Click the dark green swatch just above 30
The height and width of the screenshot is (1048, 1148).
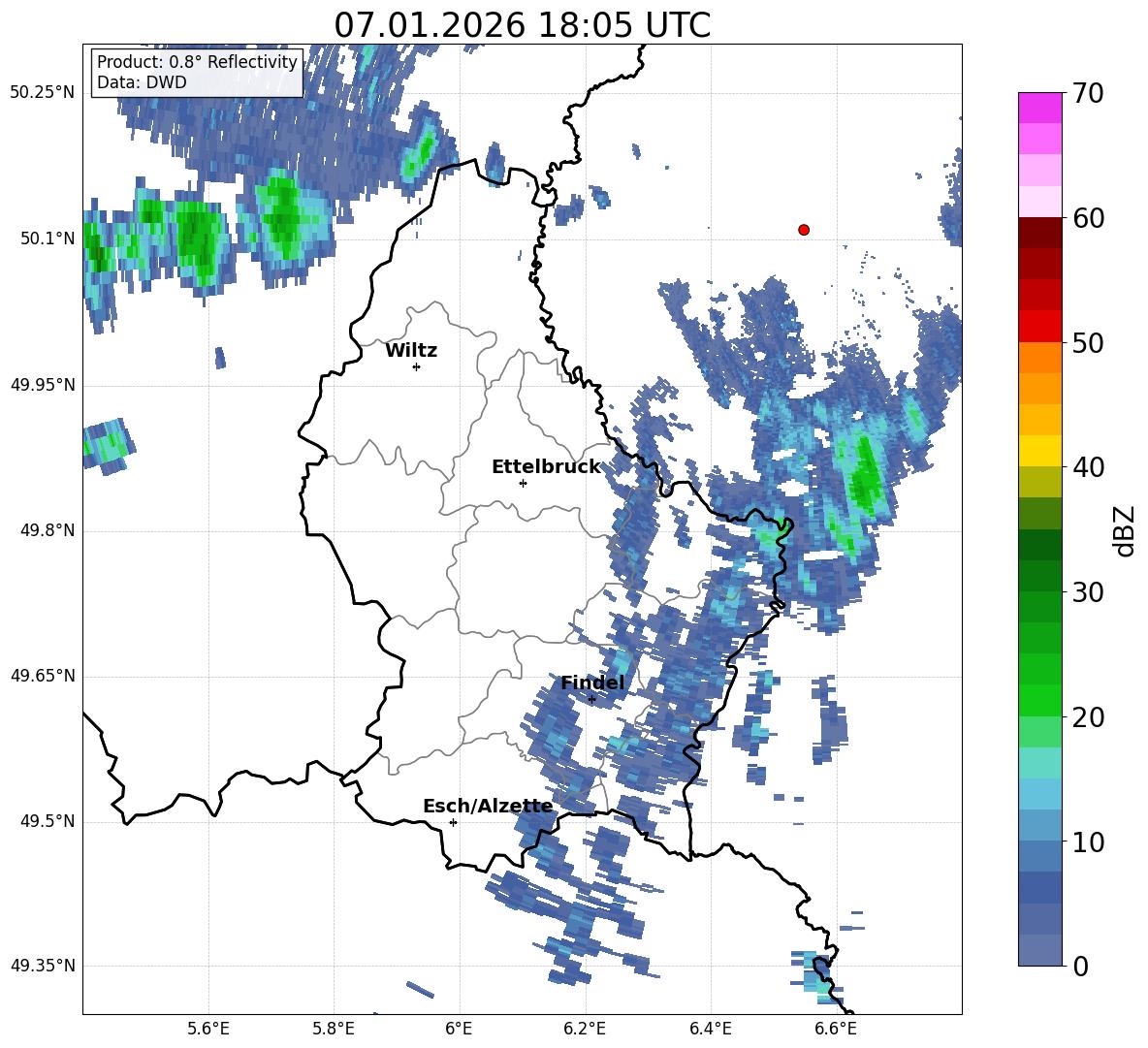[1039, 576]
